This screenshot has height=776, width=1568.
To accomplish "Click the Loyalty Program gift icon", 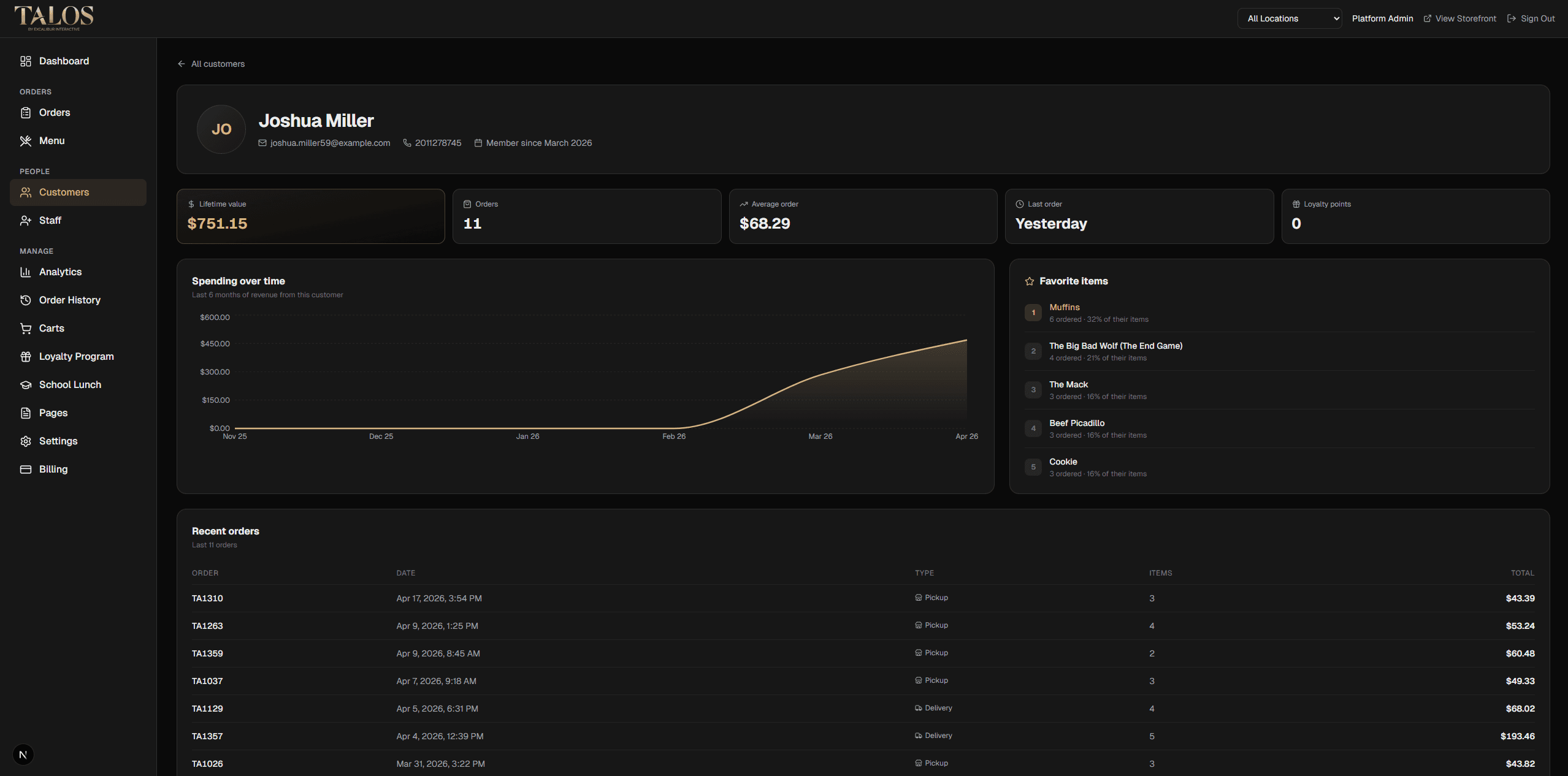I will coord(25,357).
